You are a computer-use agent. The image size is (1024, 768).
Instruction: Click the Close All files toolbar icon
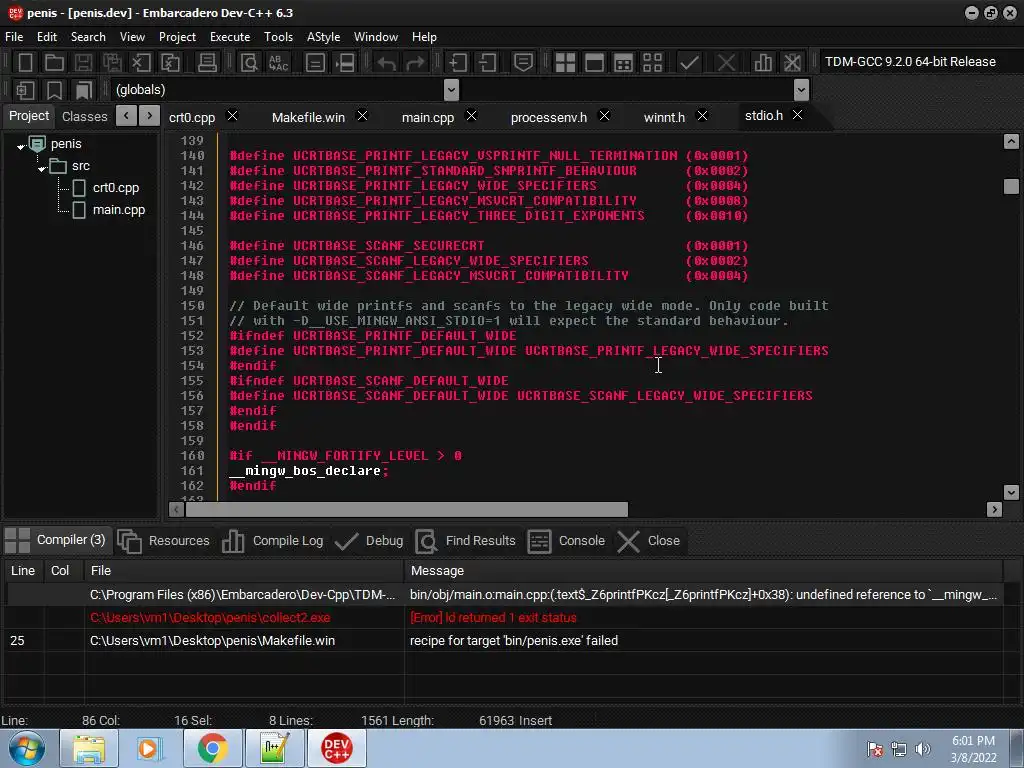[x=170, y=63]
